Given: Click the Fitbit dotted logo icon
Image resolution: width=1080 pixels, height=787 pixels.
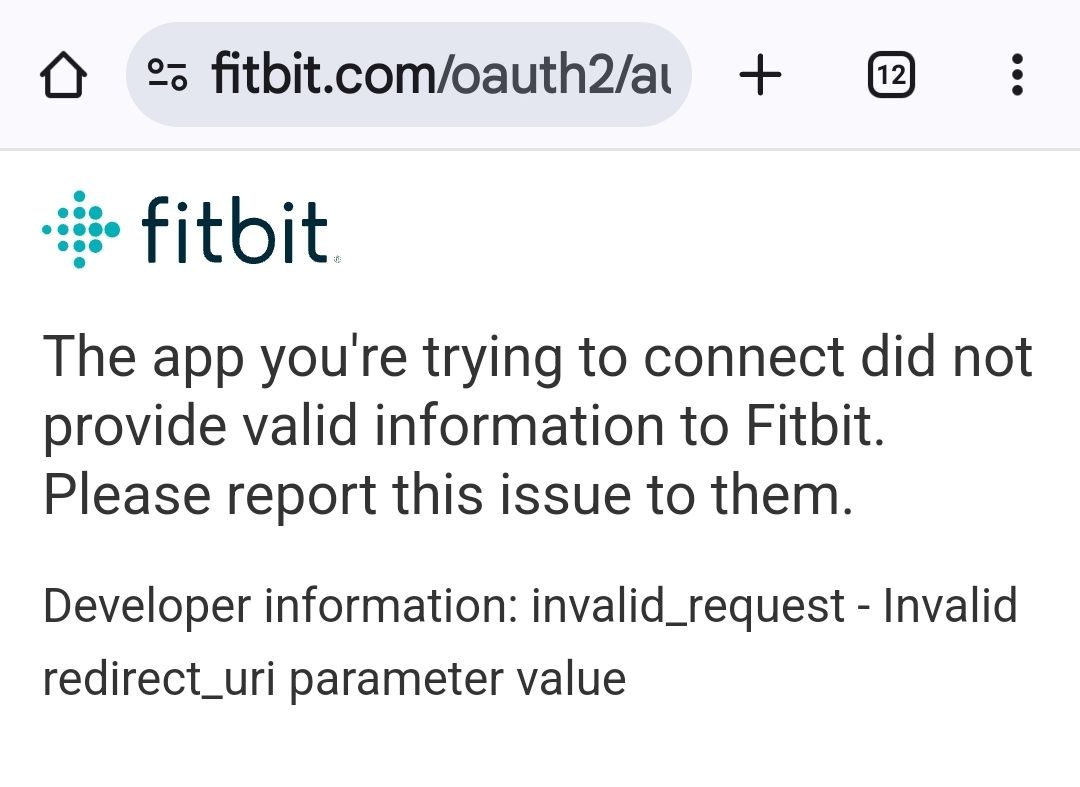Looking at the screenshot, I should pyautogui.click(x=81, y=229).
